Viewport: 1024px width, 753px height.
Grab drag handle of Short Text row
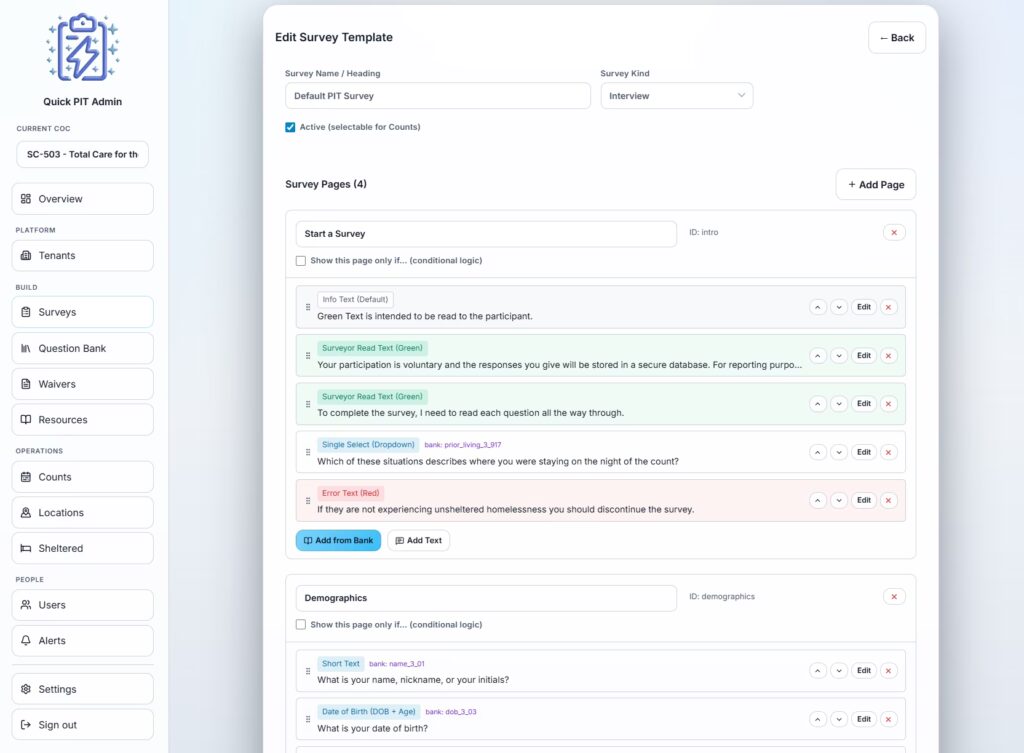coord(308,671)
